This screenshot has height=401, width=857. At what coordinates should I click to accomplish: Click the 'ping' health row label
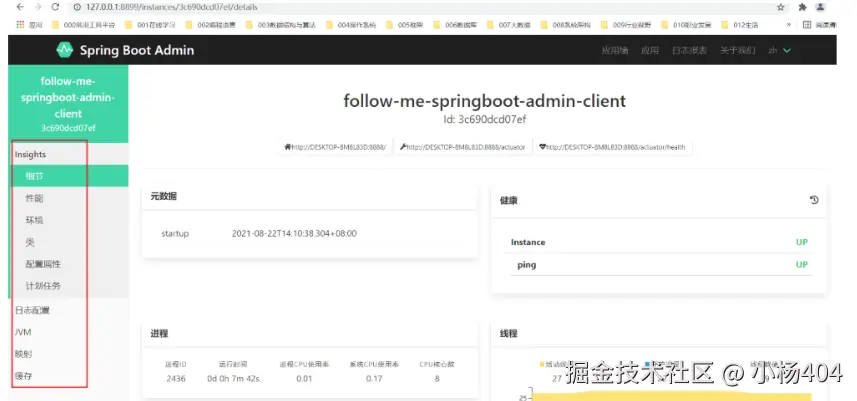[x=526, y=265]
